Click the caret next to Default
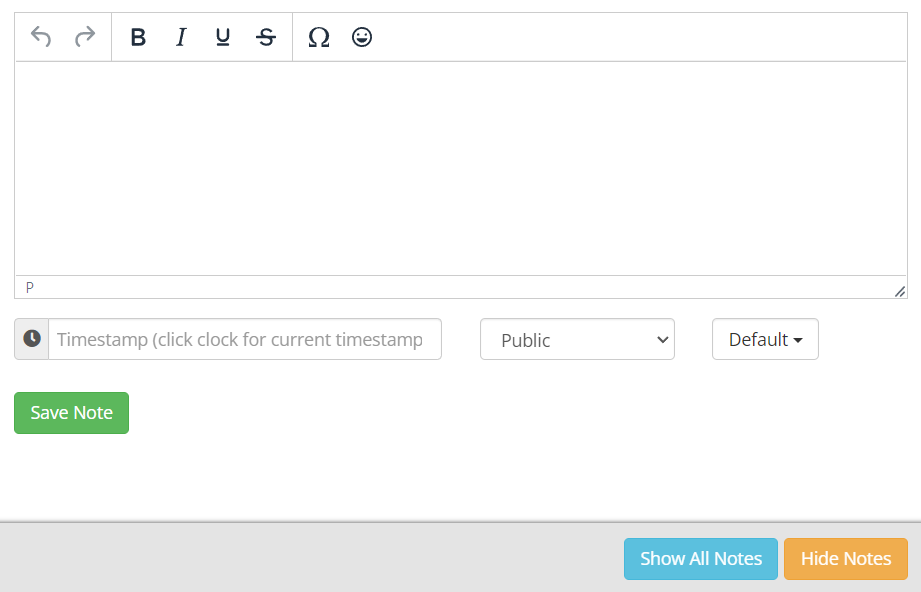Image resolution: width=921 pixels, height=592 pixels. pyautogui.click(x=798, y=340)
